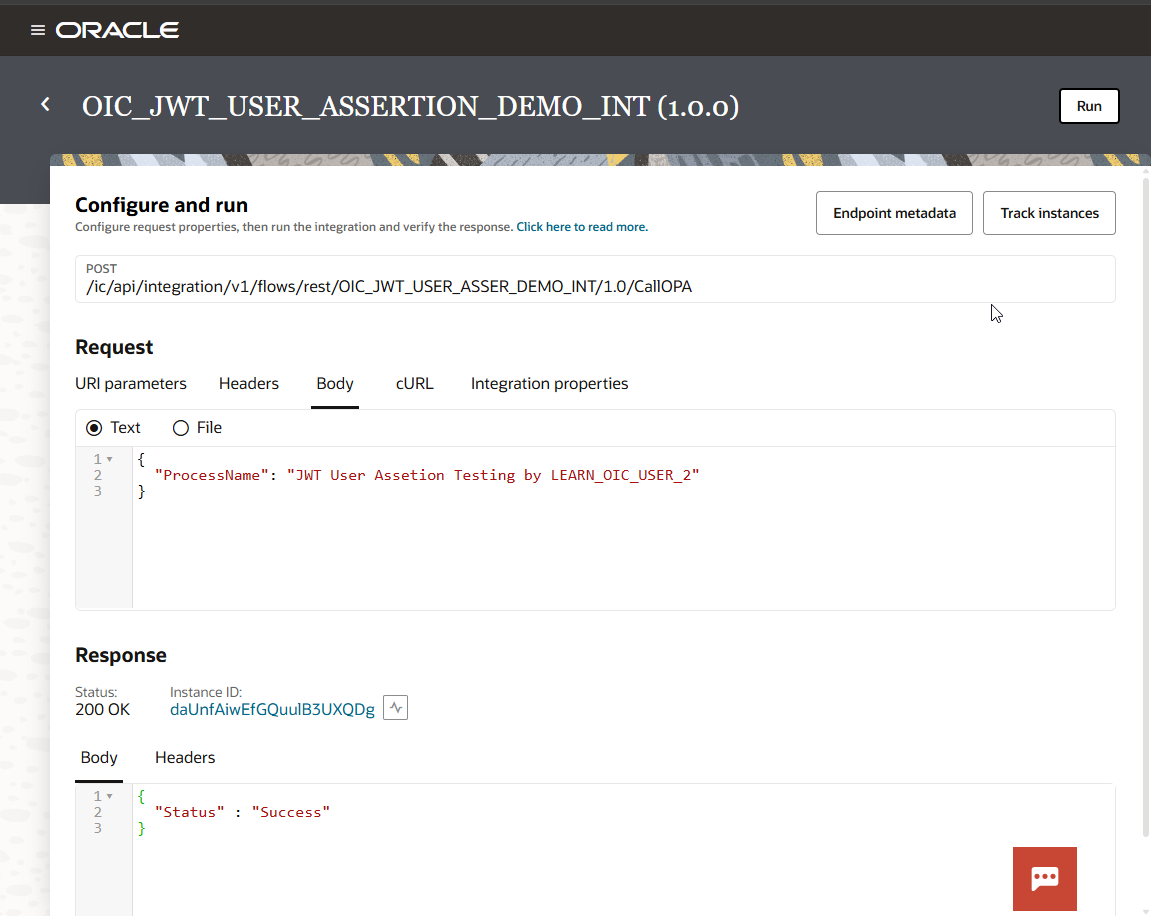1151x916 pixels.
Task: Click the Oracle logo
Action: point(117,30)
